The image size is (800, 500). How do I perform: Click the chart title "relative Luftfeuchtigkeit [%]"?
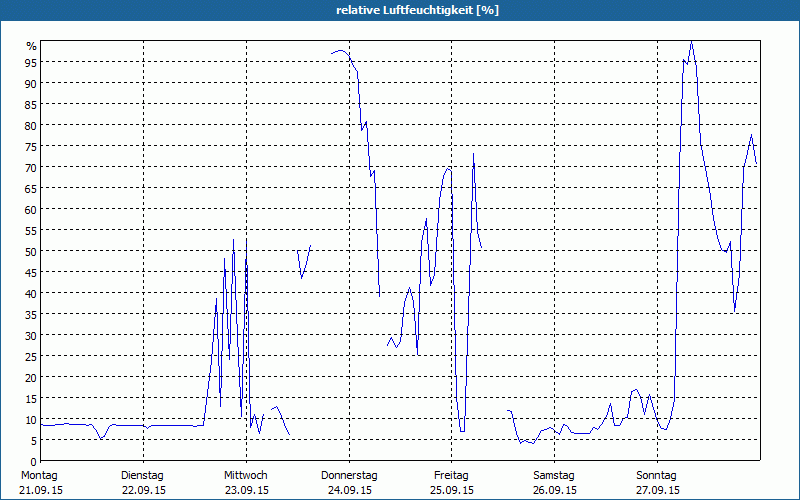(x=418, y=10)
